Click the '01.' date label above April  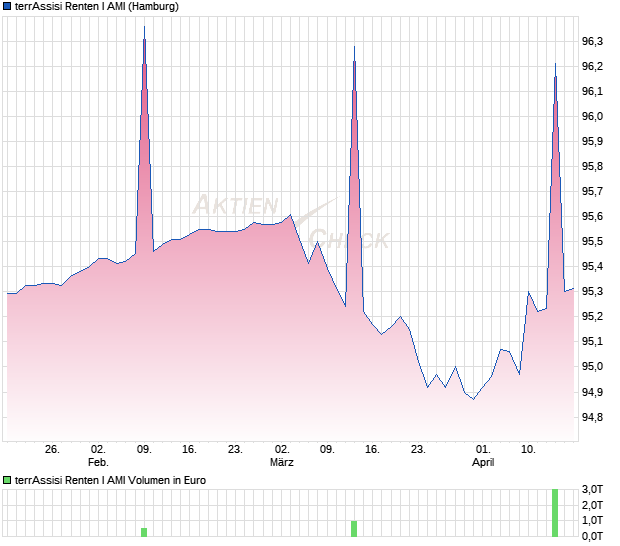[483, 450]
